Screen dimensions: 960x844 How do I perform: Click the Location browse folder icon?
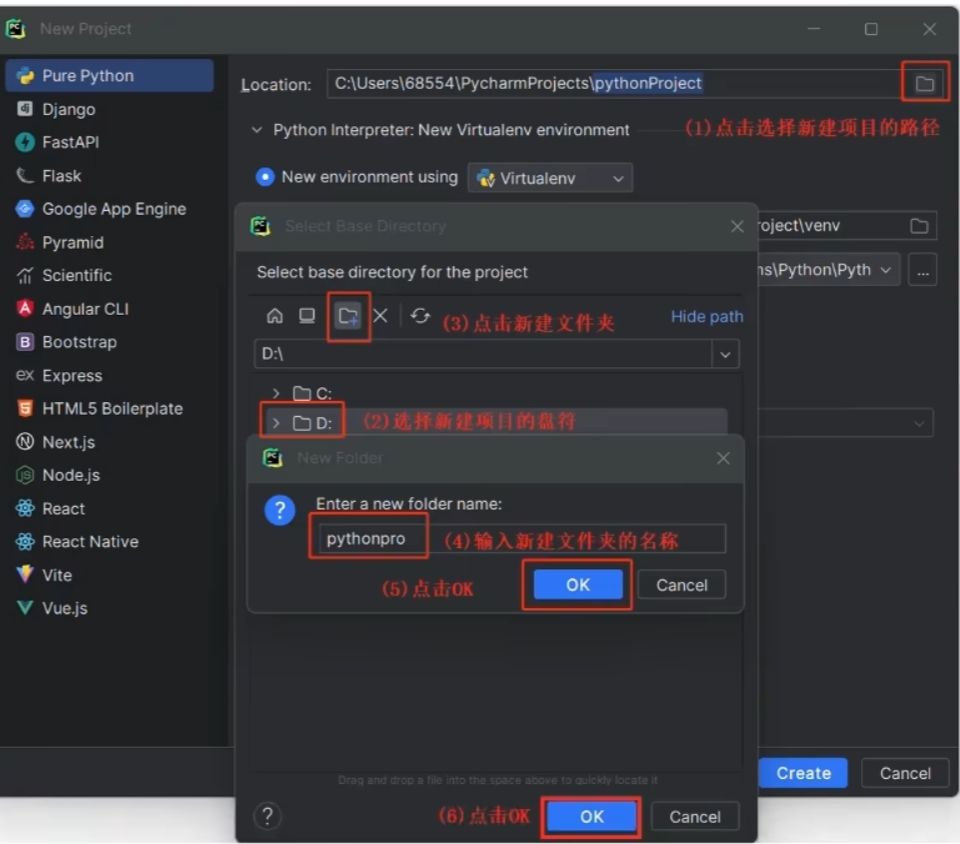pyautogui.click(x=924, y=84)
